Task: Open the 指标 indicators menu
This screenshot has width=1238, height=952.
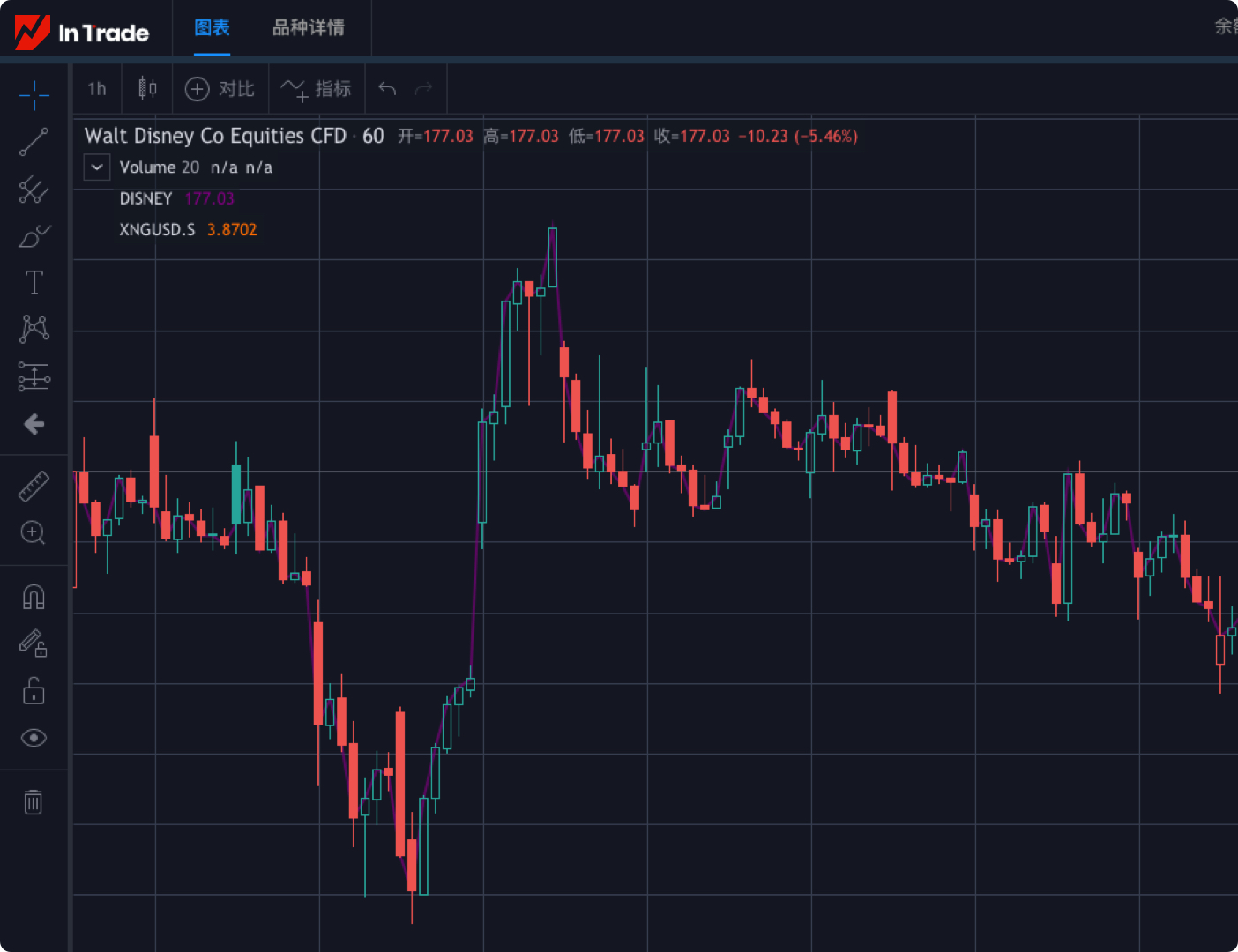Action: 316,89
